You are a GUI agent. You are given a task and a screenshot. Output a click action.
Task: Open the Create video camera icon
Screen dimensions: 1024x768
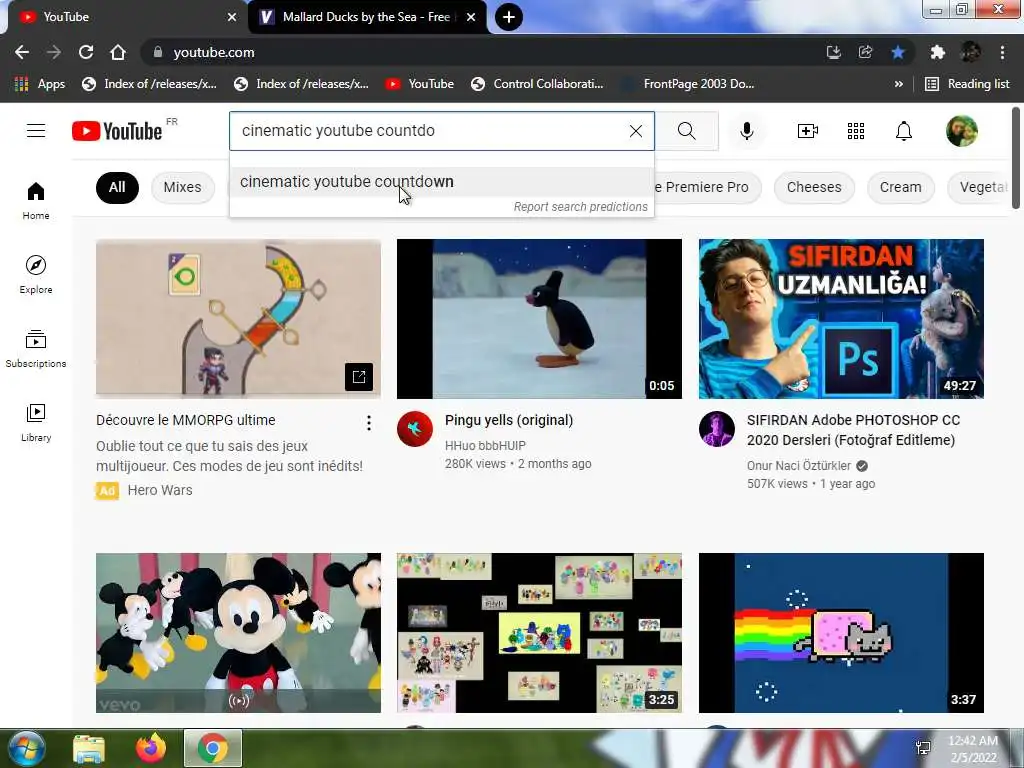808,131
